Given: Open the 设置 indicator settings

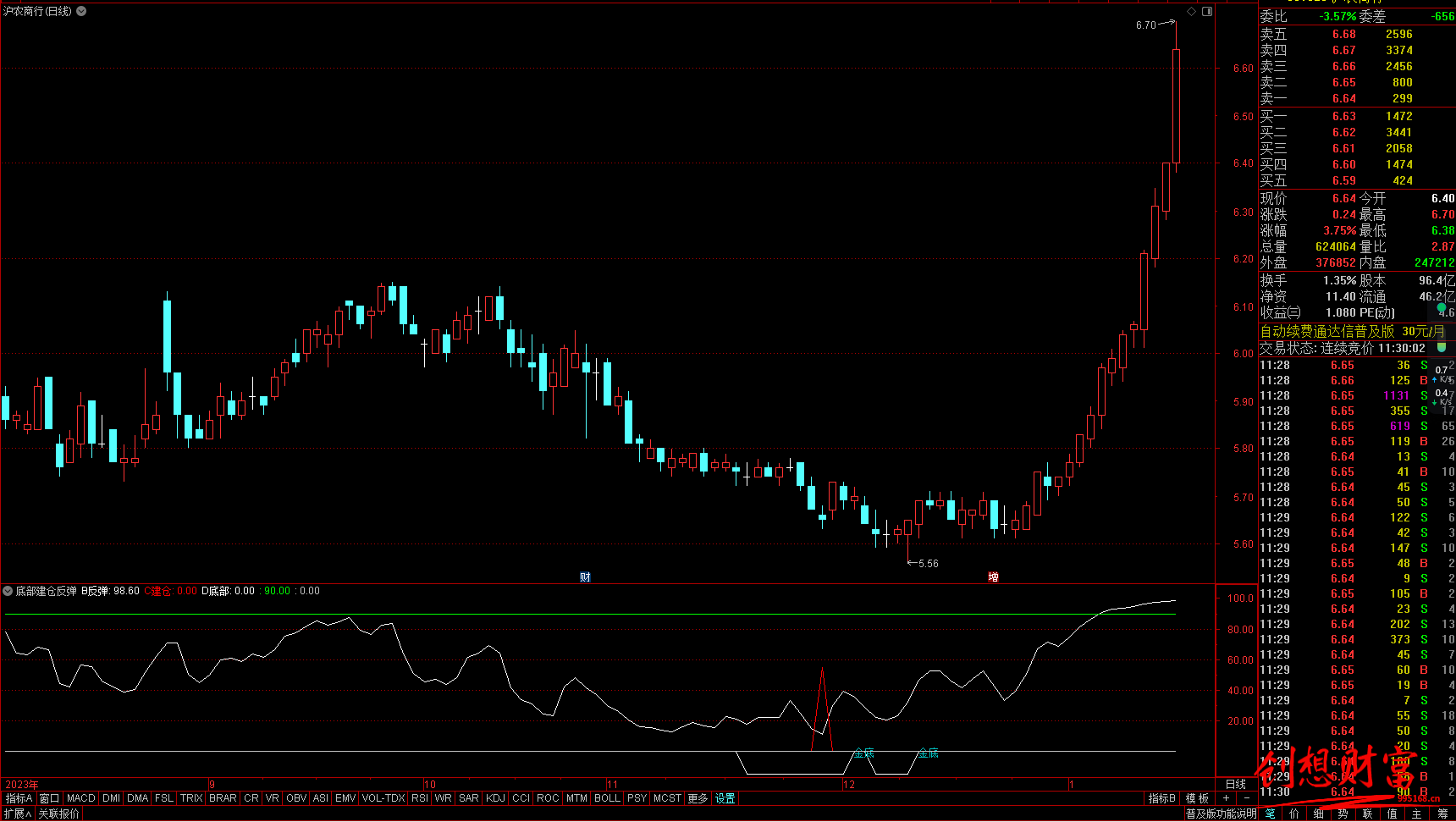Looking at the screenshot, I should coord(725,798).
